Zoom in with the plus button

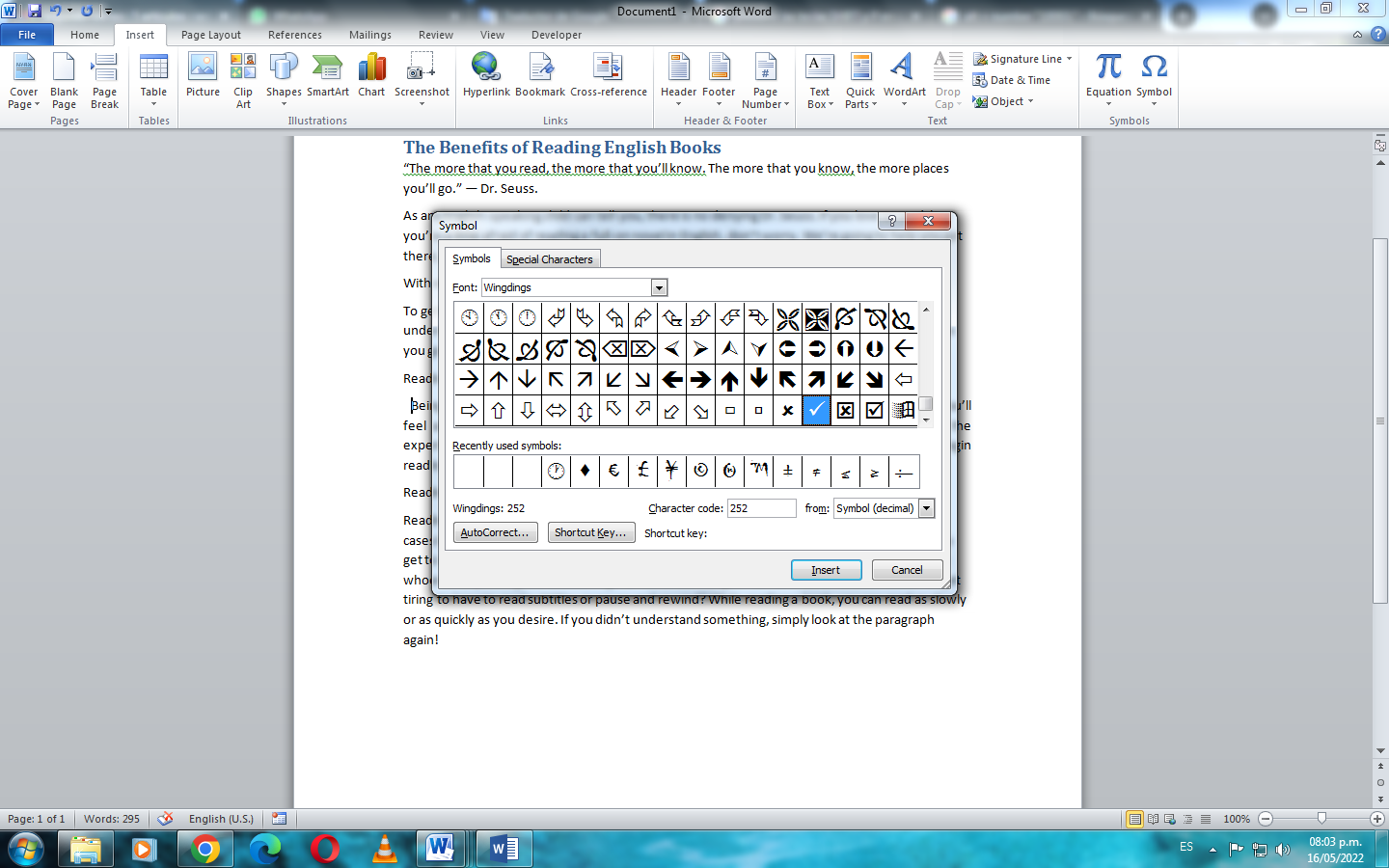pos(1377,819)
